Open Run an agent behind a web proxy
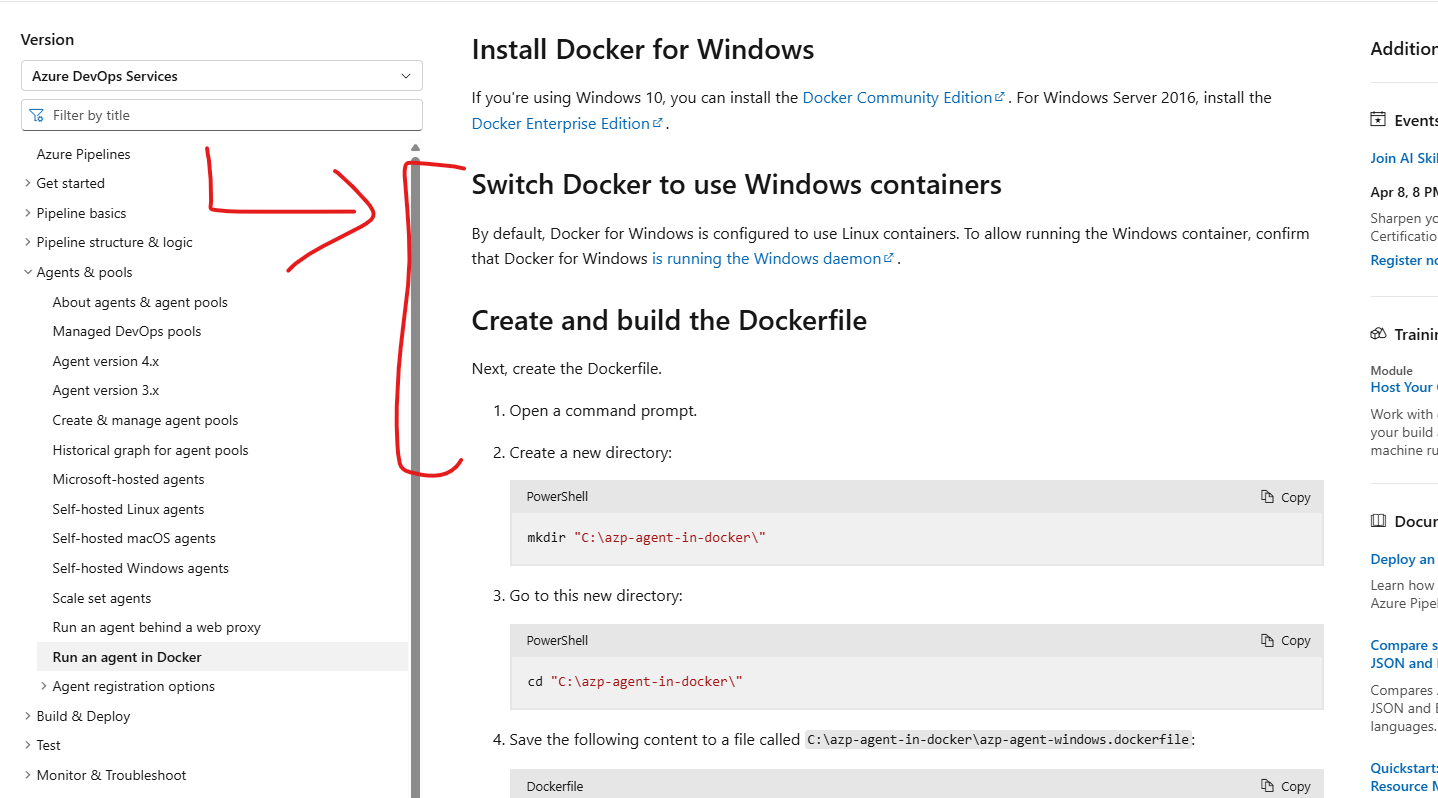The image size is (1438, 798). click(x=157, y=627)
